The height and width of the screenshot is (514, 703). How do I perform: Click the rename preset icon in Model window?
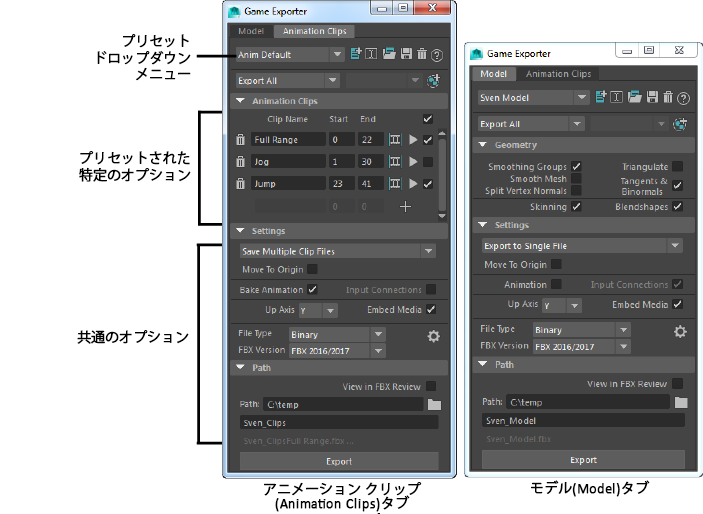pyautogui.click(x=617, y=97)
